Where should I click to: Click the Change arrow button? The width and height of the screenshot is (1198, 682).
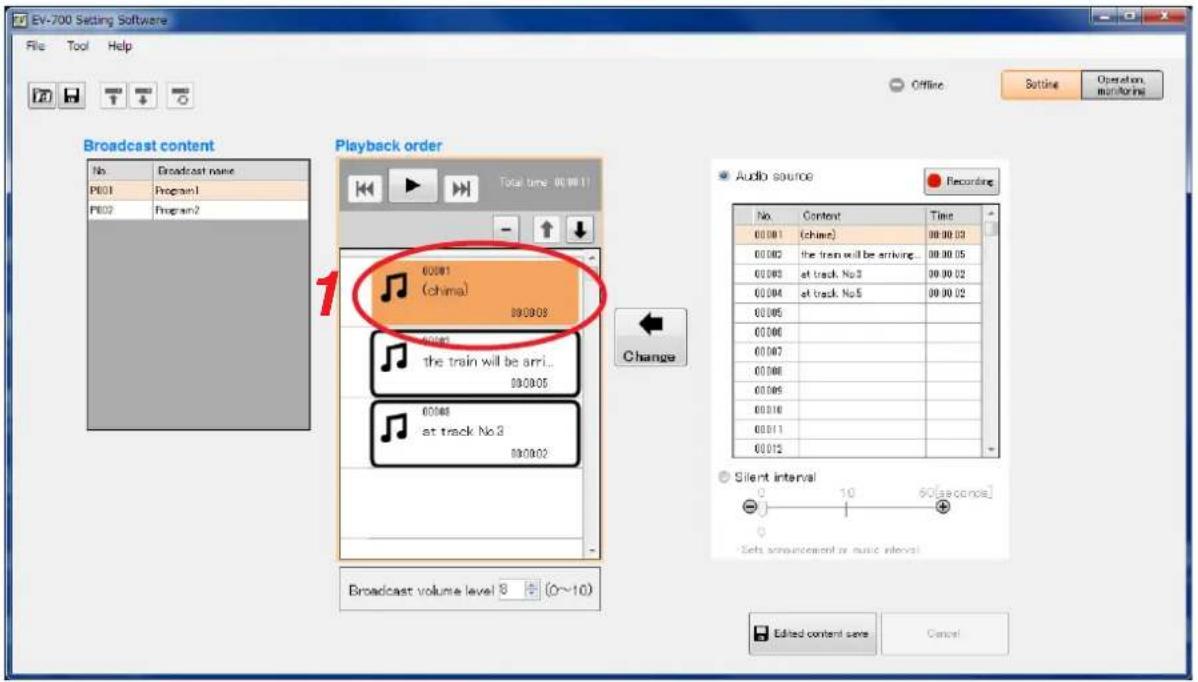click(650, 338)
